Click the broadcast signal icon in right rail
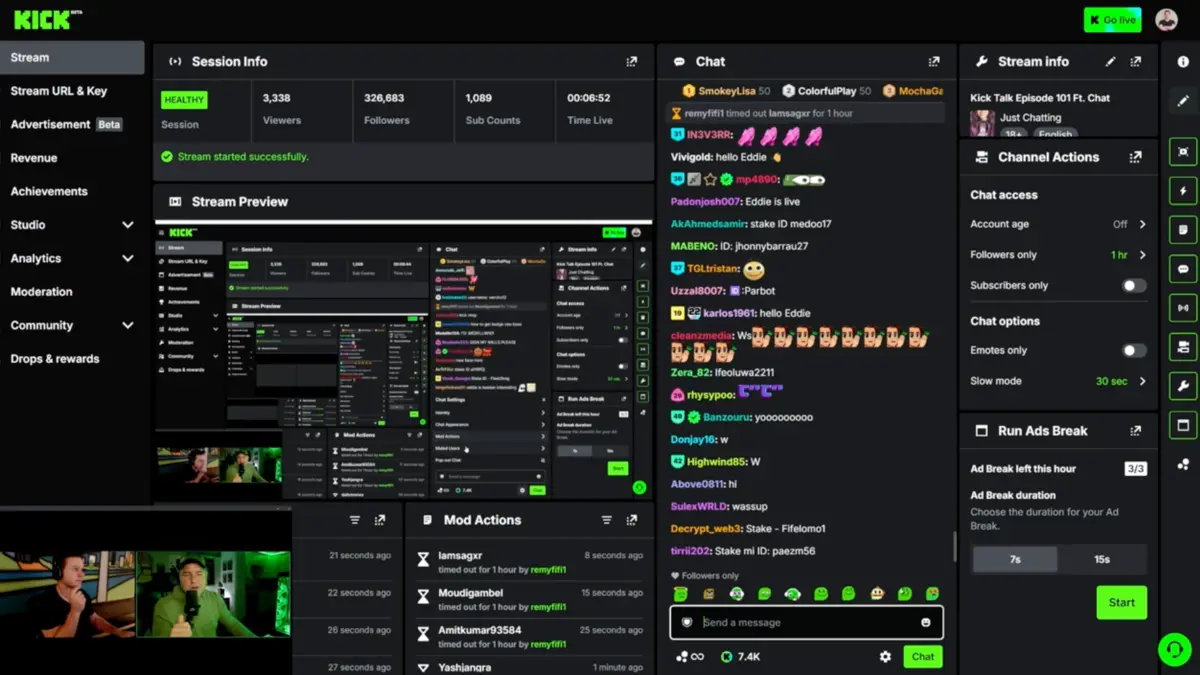This screenshot has width=1200, height=675. (x=1183, y=308)
